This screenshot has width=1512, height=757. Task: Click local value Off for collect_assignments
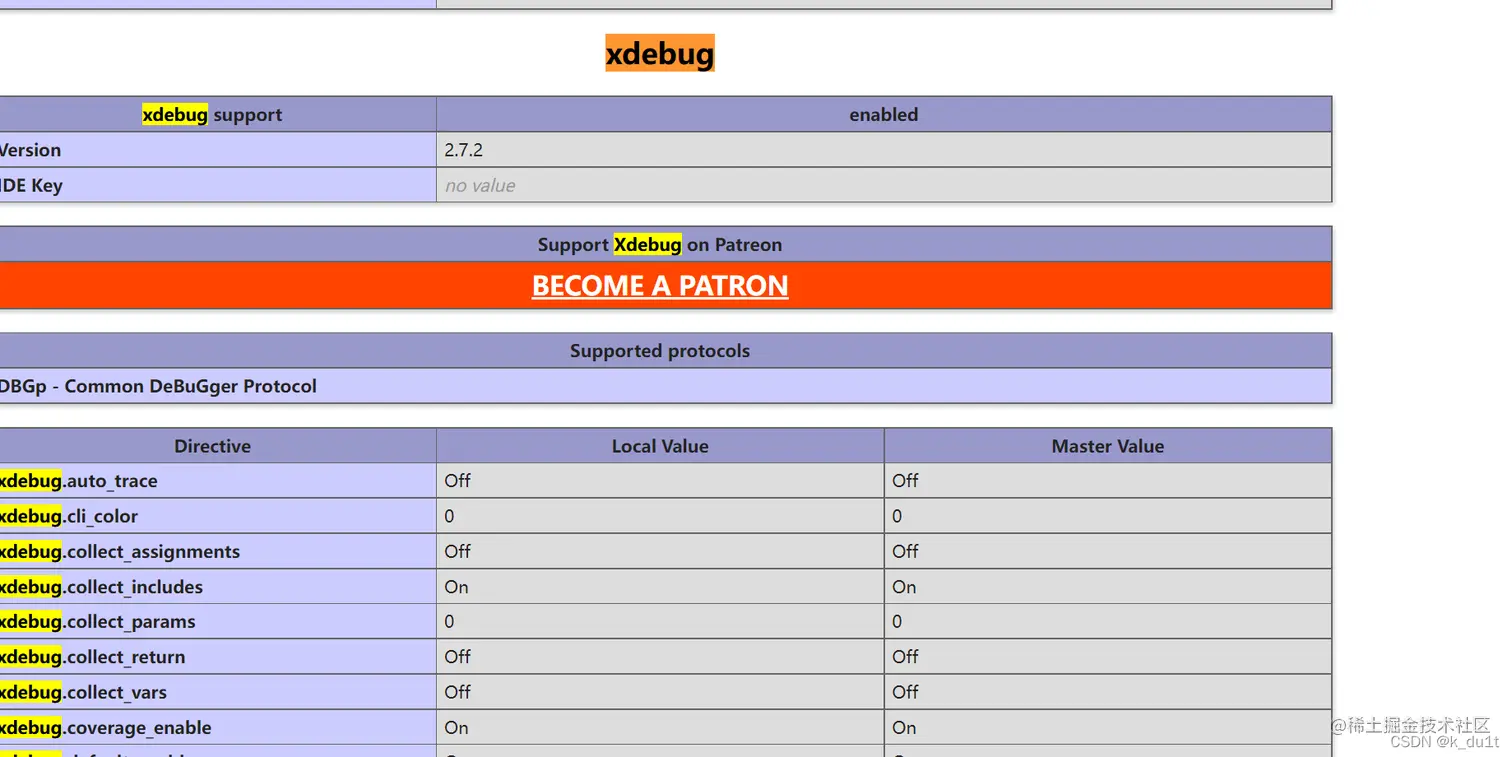660,551
